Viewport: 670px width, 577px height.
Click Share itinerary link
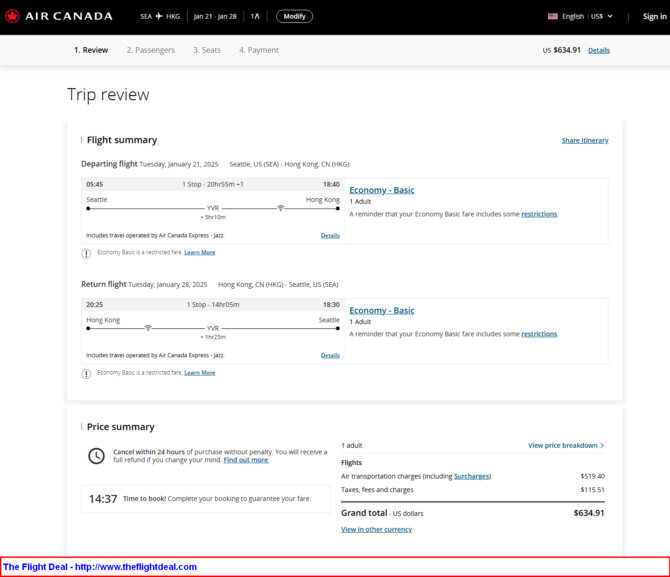[585, 140]
